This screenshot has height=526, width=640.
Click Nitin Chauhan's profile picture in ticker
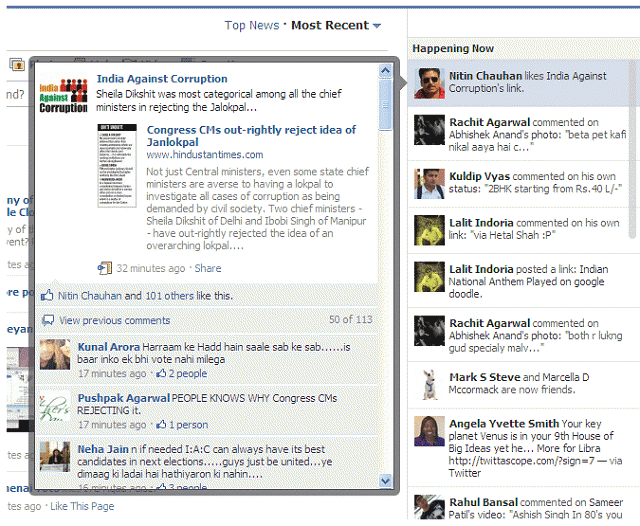click(430, 83)
